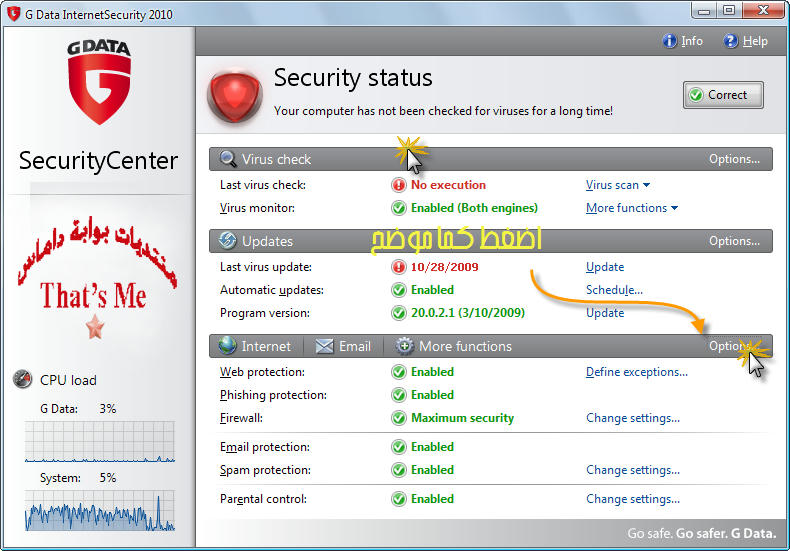
Task: Click the green check icon beside Virus monitor status
Action: 399,208
